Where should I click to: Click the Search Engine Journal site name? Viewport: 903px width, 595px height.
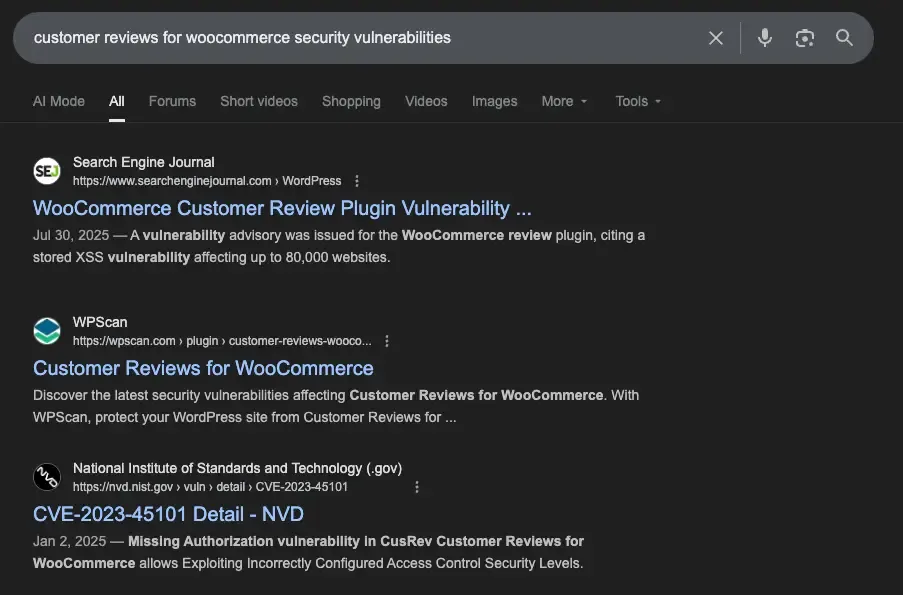[143, 162]
